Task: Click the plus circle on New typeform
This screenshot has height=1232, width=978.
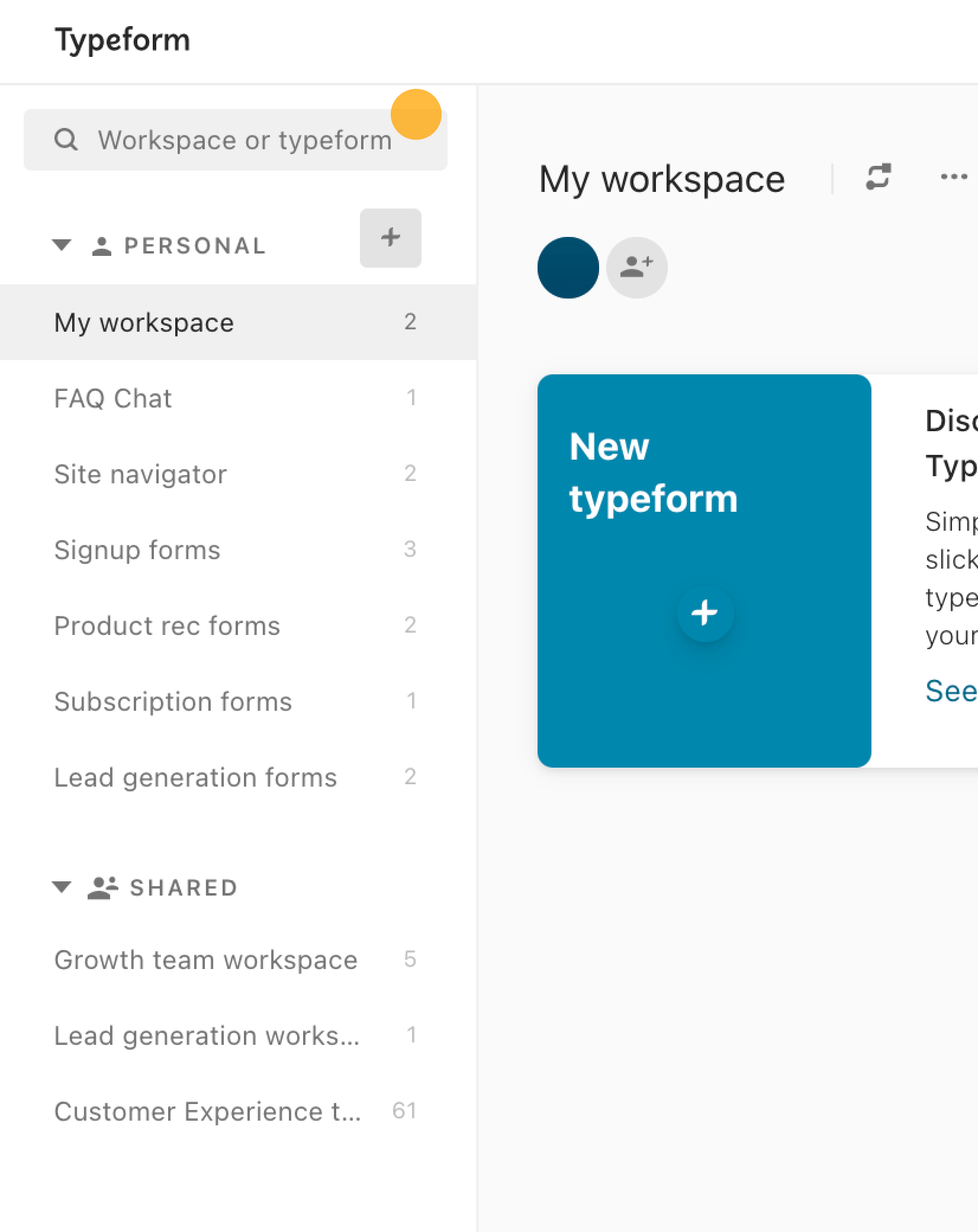Action: (704, 613)
